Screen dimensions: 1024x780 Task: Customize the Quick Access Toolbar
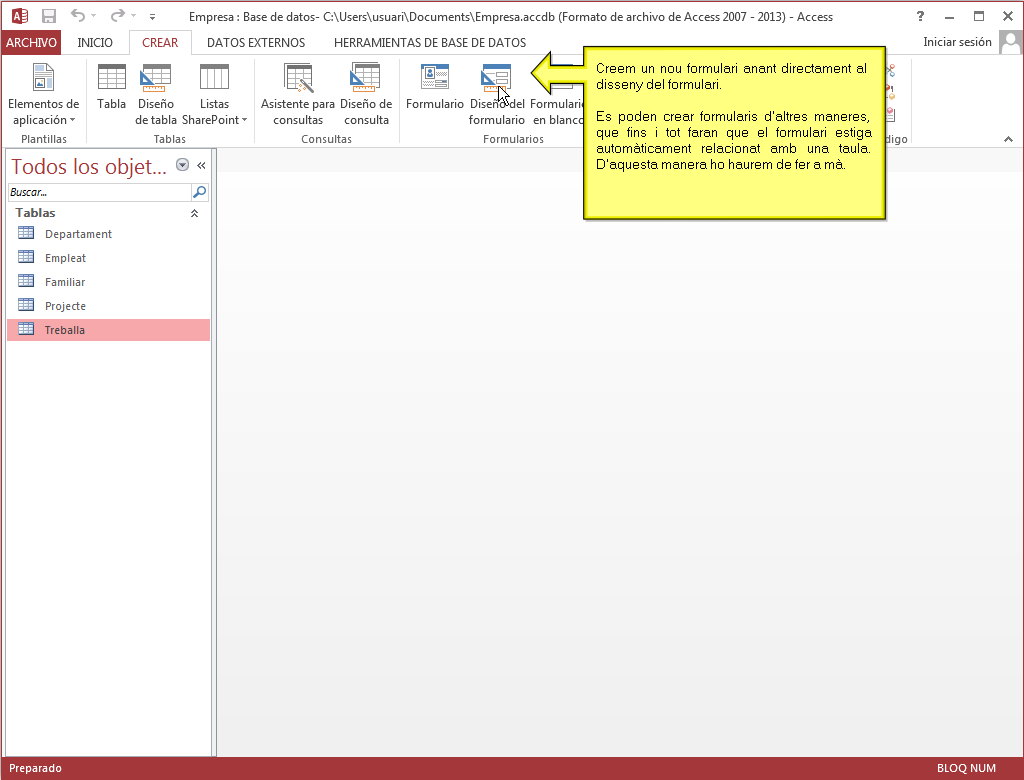[x=152, y=17]
